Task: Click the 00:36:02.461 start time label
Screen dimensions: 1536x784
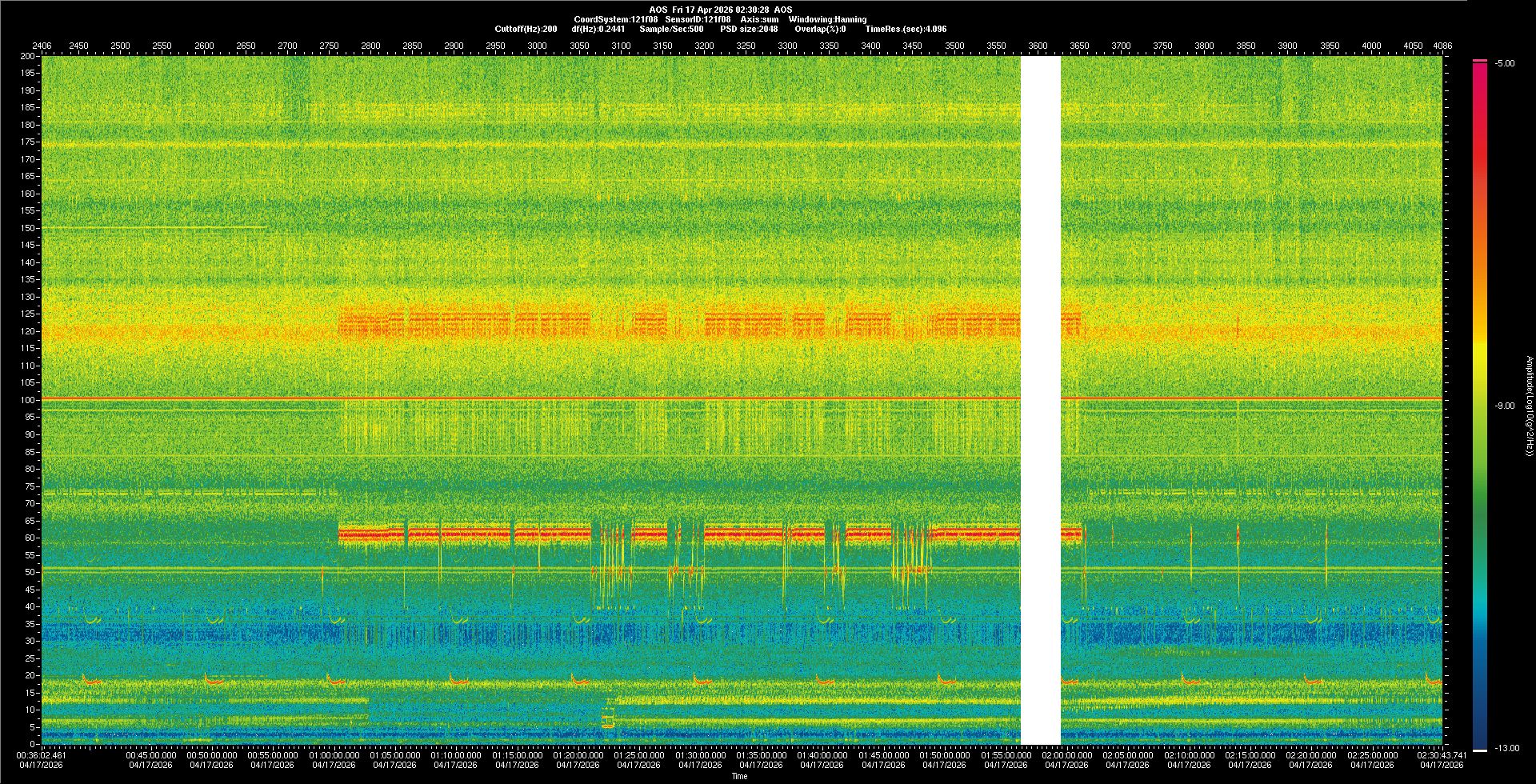Action: (42, 755)
